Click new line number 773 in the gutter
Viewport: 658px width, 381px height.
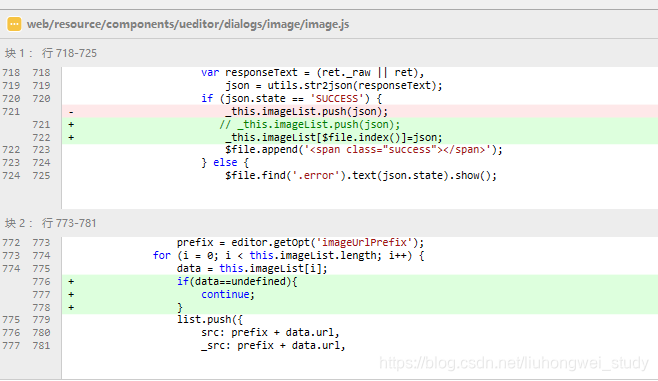coord(42,243)
